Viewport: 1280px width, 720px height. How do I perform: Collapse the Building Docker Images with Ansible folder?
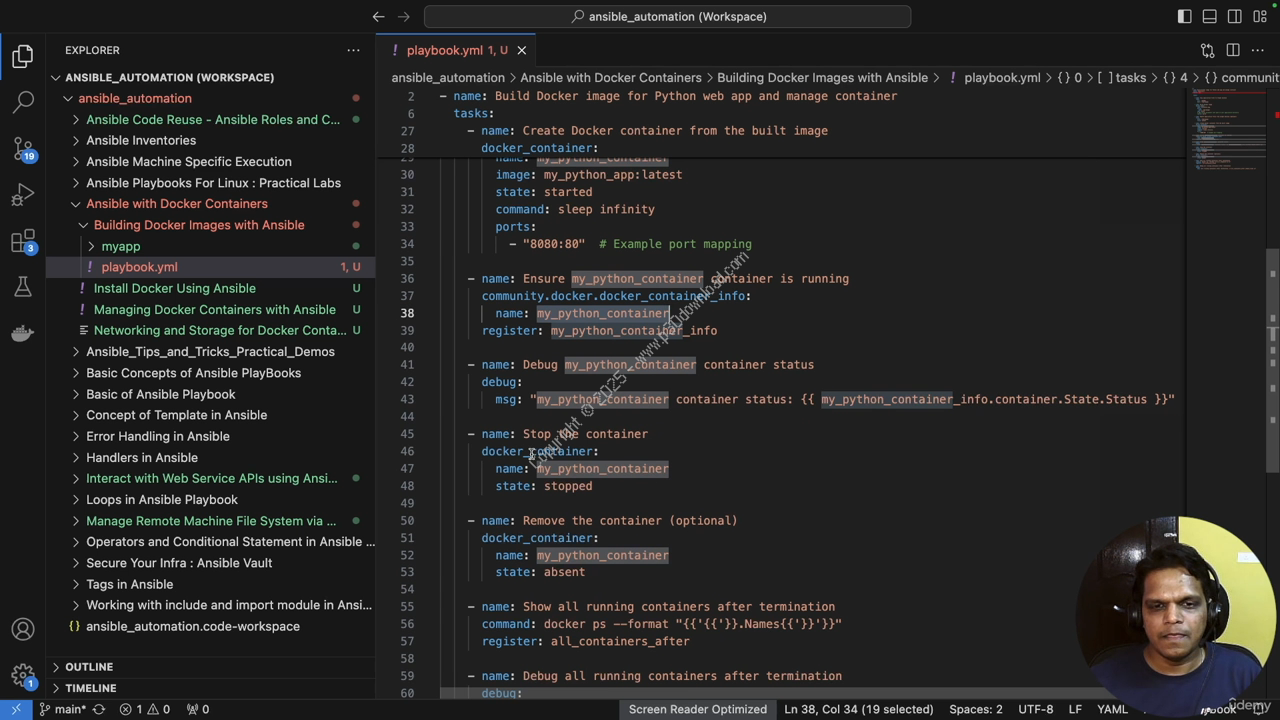(199, 225)
